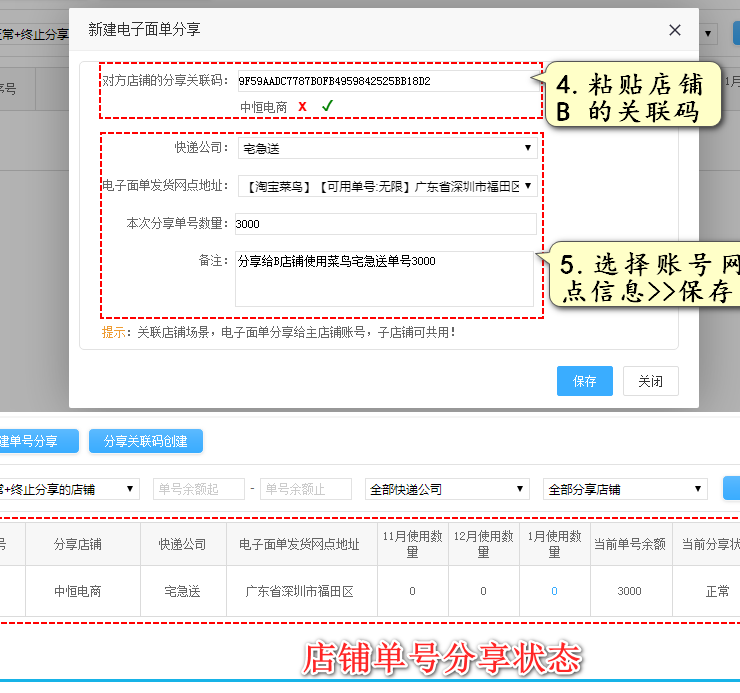740x693 pixels.
Task: Click the 单号余额止 input box
Action: 305,489
